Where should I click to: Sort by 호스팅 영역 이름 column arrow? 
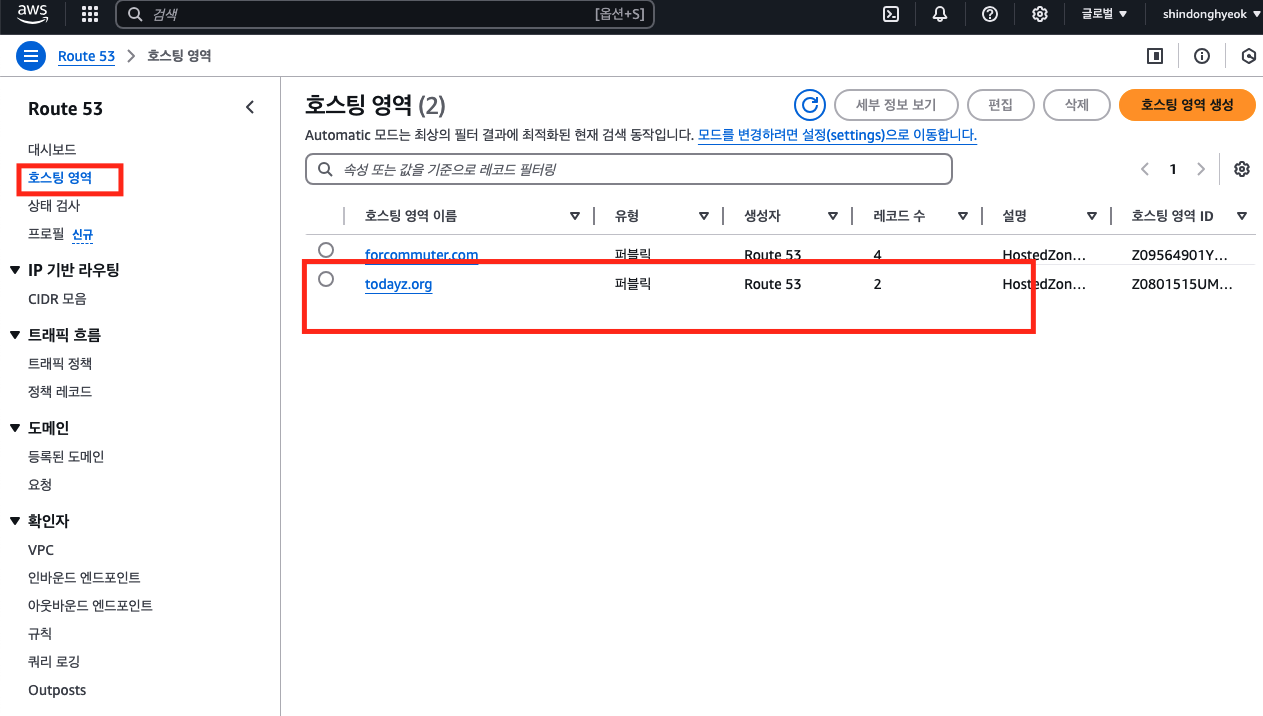tap(575, 216)
